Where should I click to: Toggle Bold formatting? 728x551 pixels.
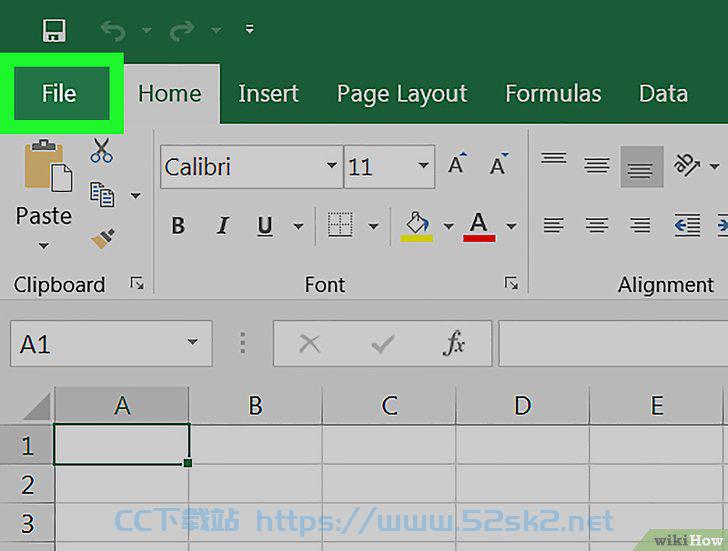click(x=178, y=226)
